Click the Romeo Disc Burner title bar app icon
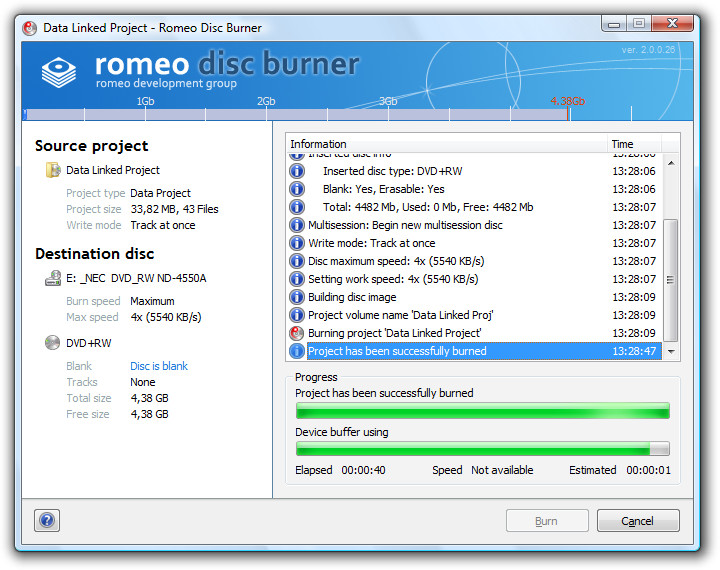This screenshot has width=720, height=570. click(30, 28)
